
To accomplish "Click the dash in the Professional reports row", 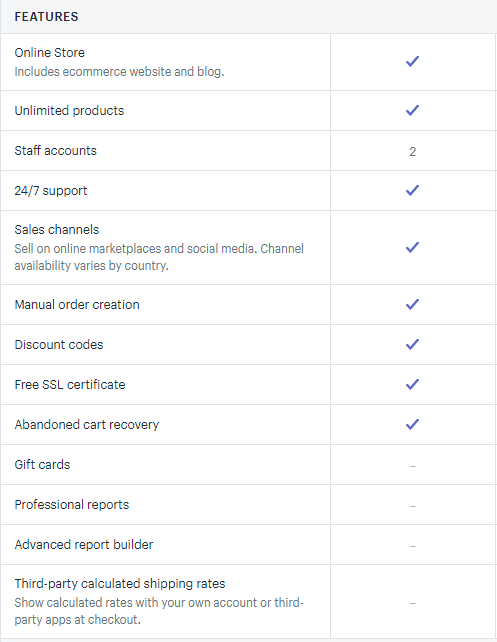I will pyautogui.click(x=413, y=506).
